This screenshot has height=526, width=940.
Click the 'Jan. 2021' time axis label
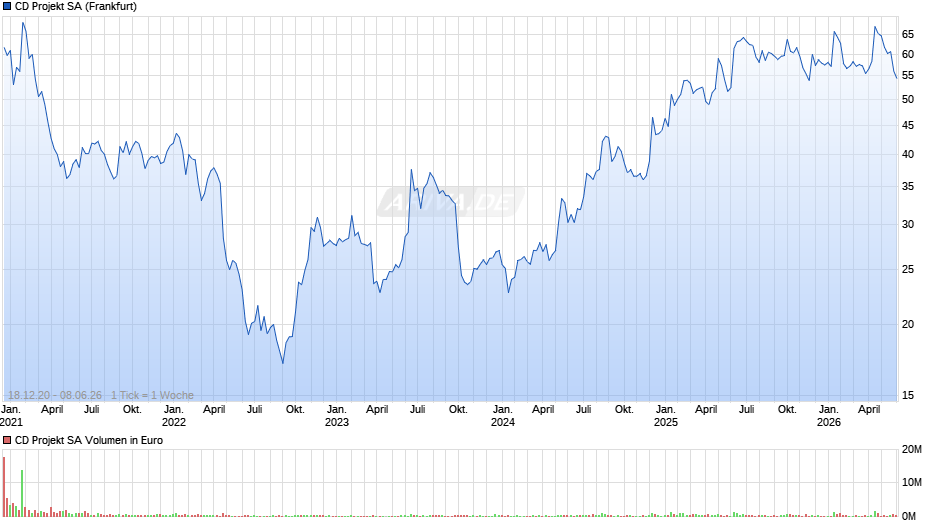tap(11, 416)
